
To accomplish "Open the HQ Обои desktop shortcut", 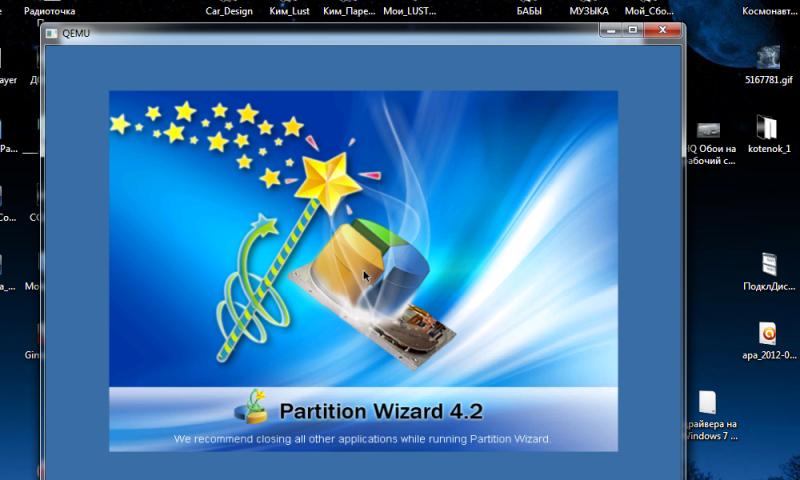I will 709,131.
